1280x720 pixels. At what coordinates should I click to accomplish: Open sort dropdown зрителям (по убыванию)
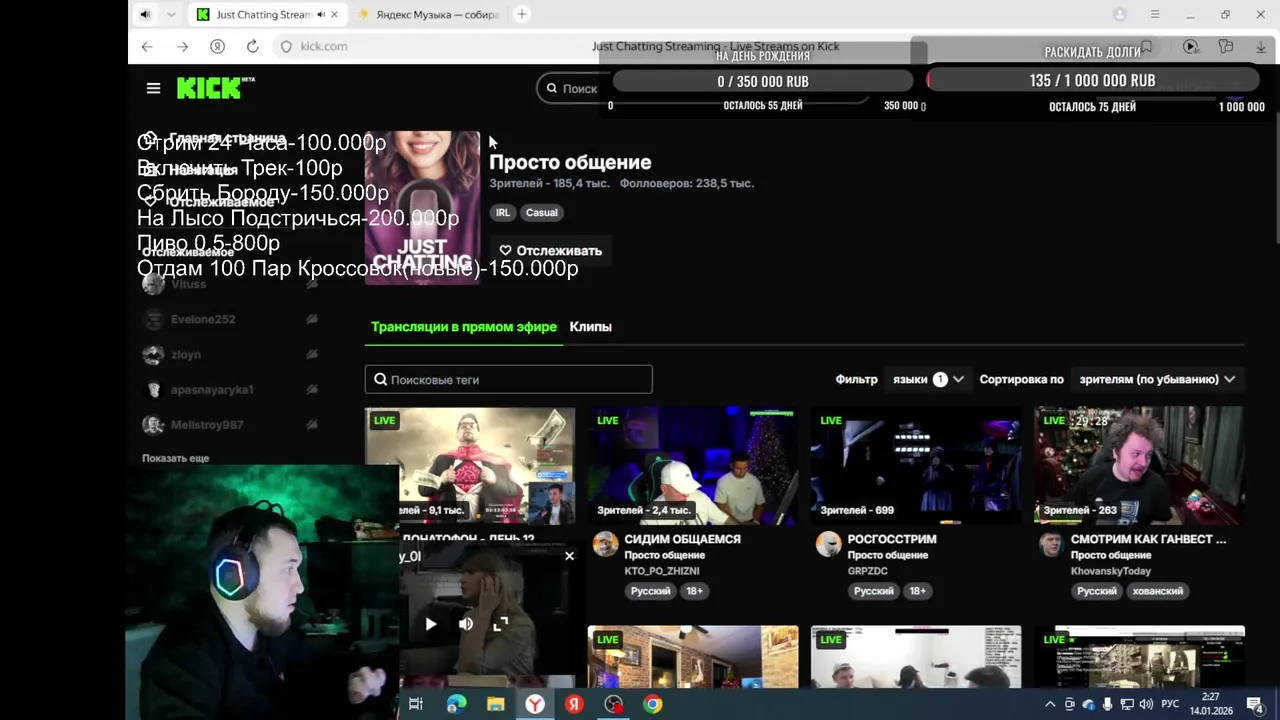point(1156,379)
